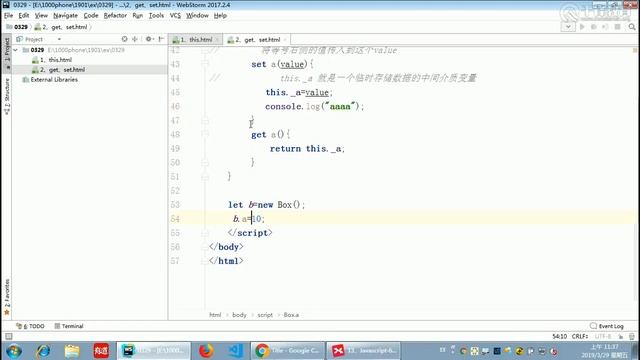Open the Refactor menu
The width and height of the screenshot is (640, 360).
click(115, 16)
